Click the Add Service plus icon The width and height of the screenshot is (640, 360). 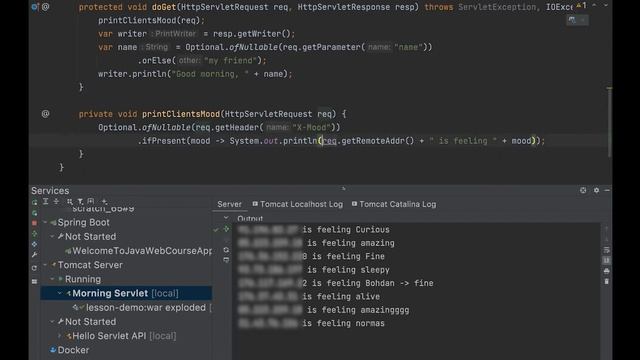[x=104, y=201]
